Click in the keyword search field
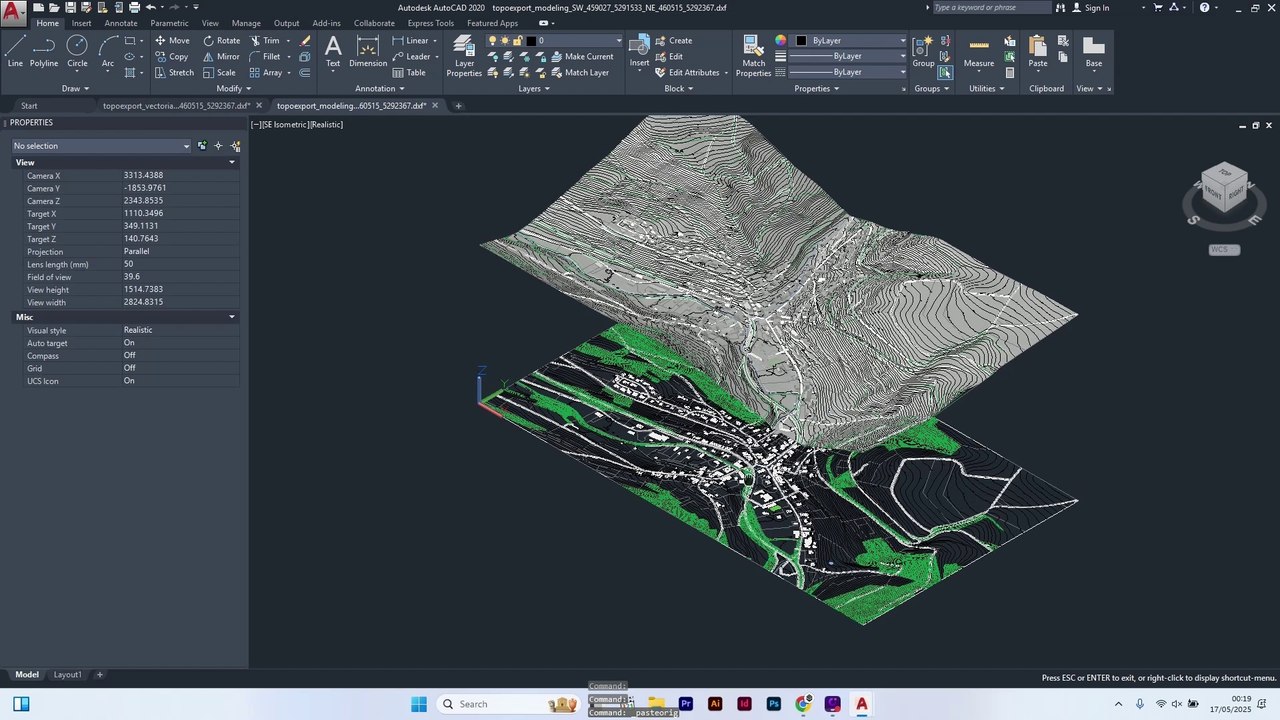1280x720 pixels. pyautogui.click(x=991, y=8)
